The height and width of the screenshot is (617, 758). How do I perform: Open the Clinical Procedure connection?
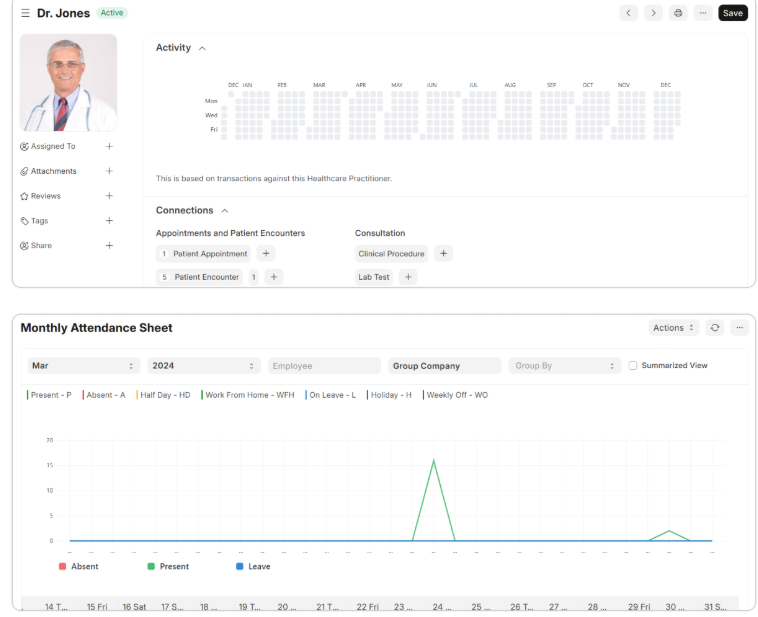click(391, 253)
